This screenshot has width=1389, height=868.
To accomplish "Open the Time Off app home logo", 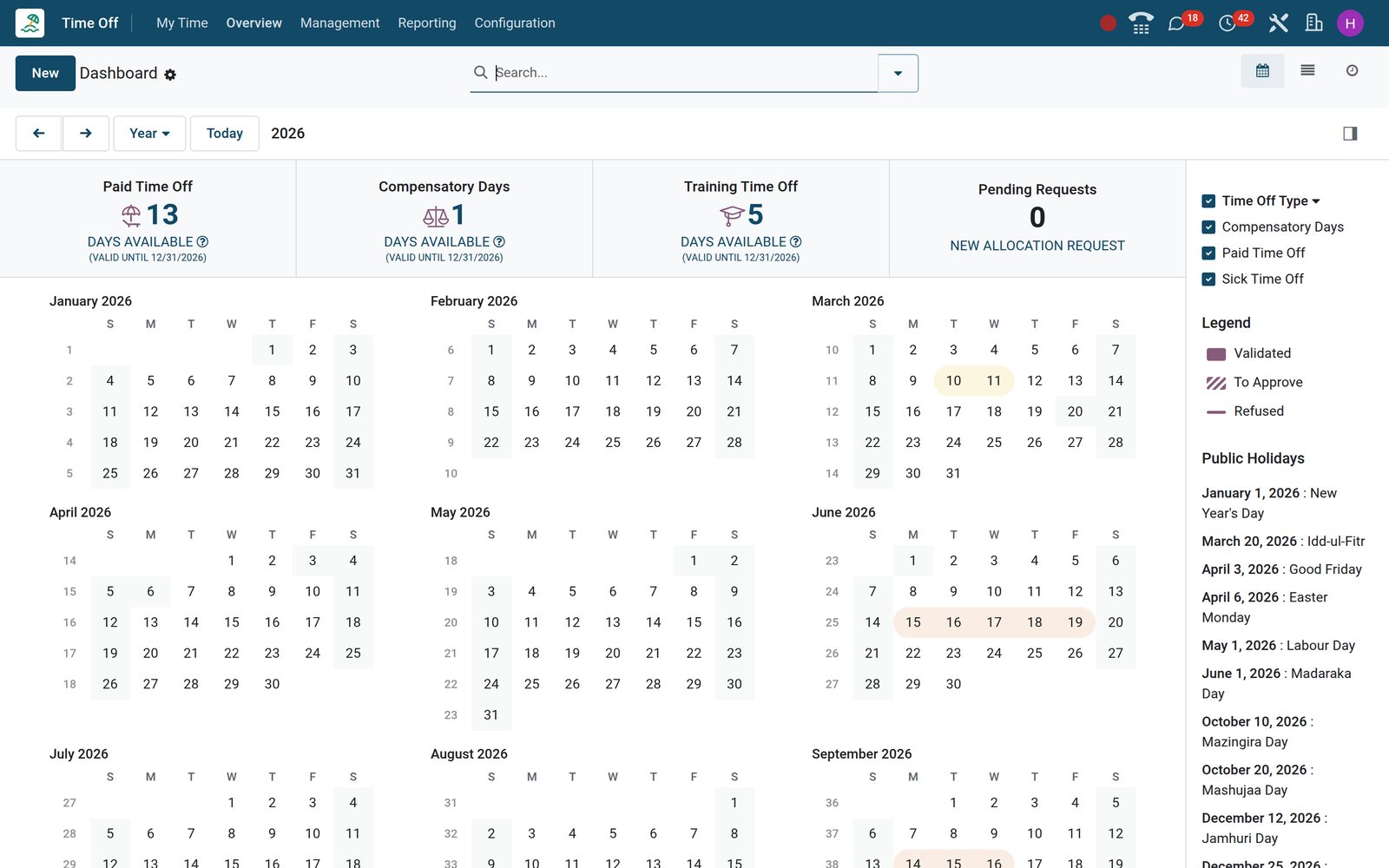I will coord(30,23).
